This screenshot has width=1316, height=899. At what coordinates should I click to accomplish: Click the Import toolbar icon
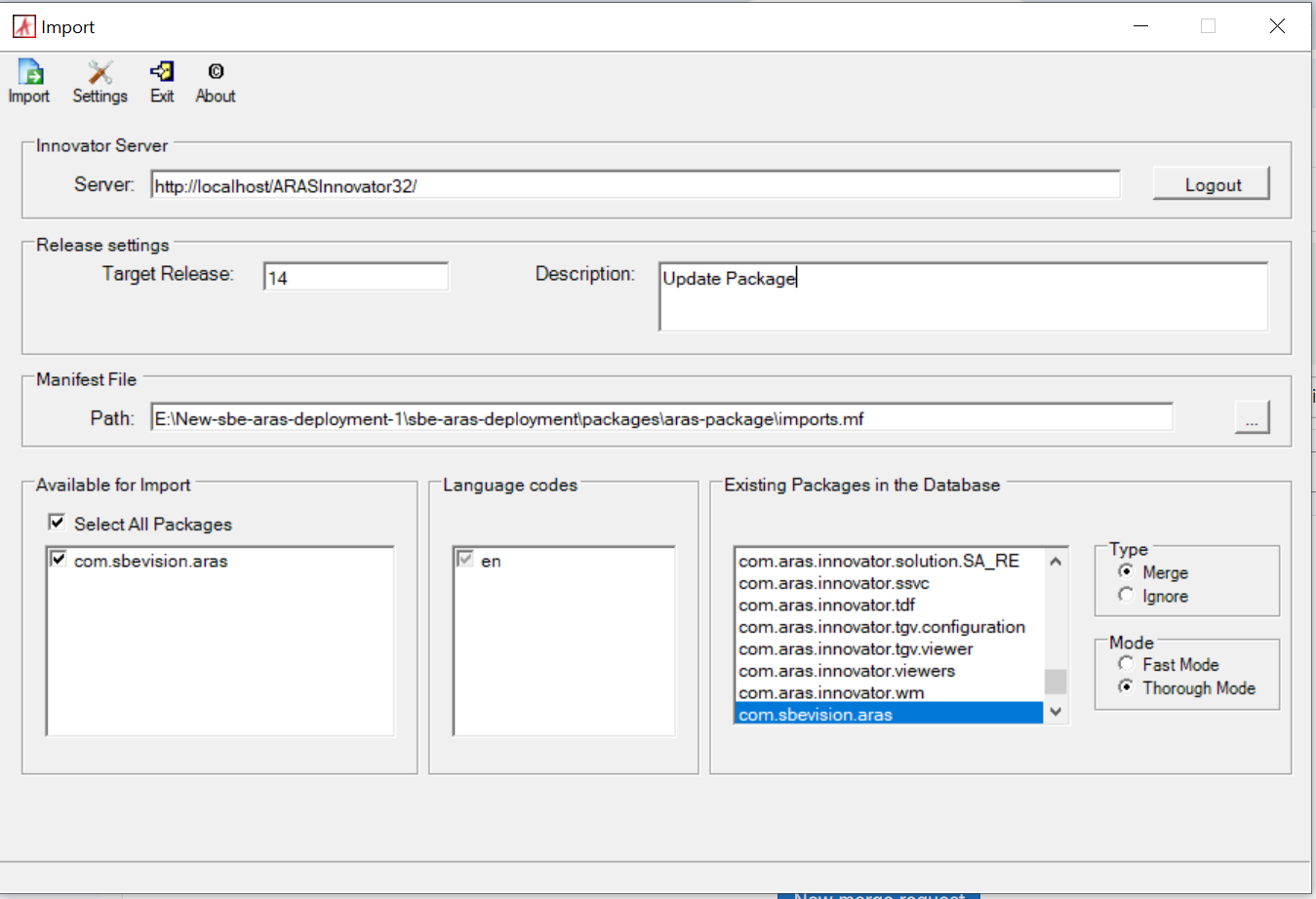[29, 74]
